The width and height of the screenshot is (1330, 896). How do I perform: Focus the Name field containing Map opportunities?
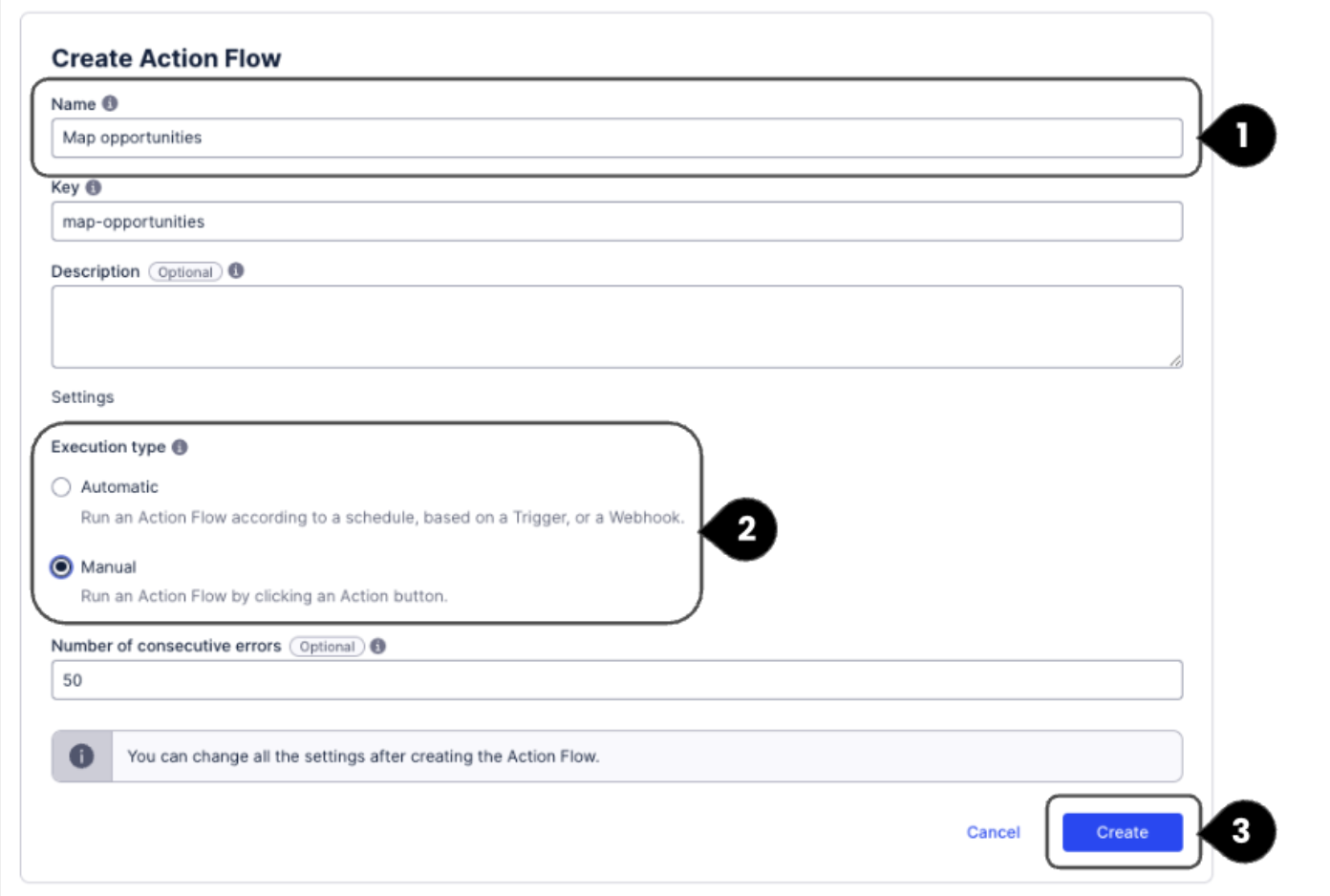(616, 138)
